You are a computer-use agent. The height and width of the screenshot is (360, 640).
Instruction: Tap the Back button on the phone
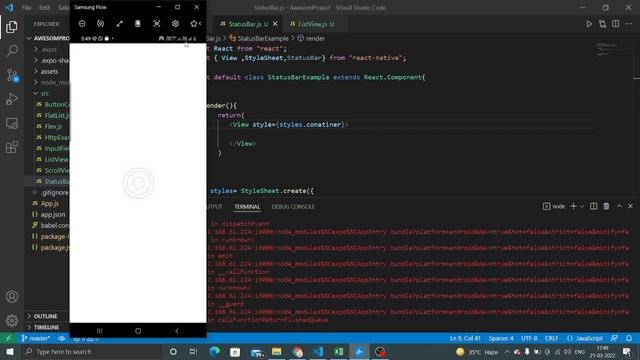tap(176, 331)
